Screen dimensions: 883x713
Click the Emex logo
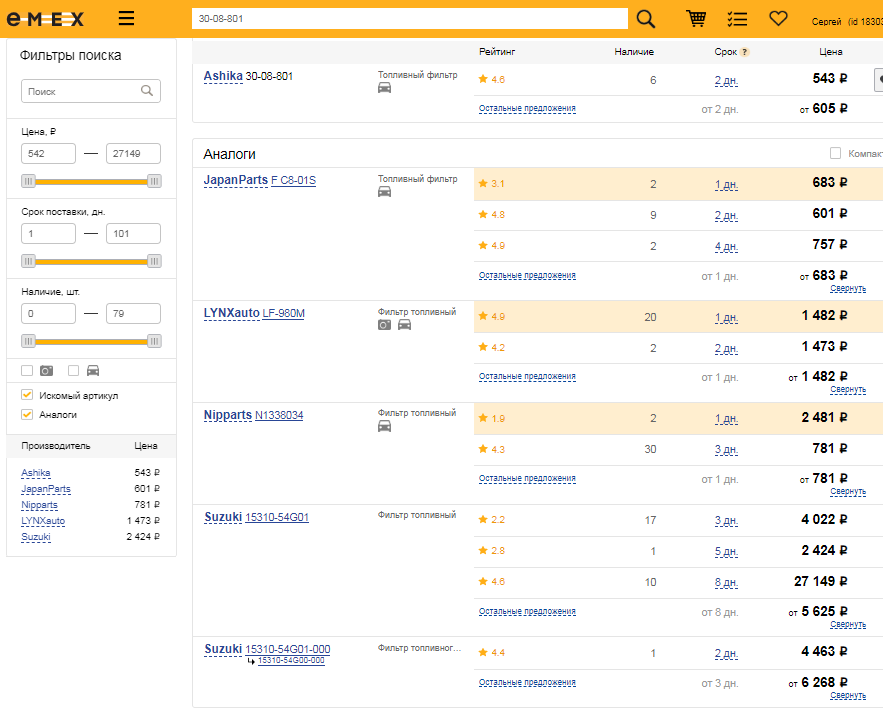[x=45, y=19]
